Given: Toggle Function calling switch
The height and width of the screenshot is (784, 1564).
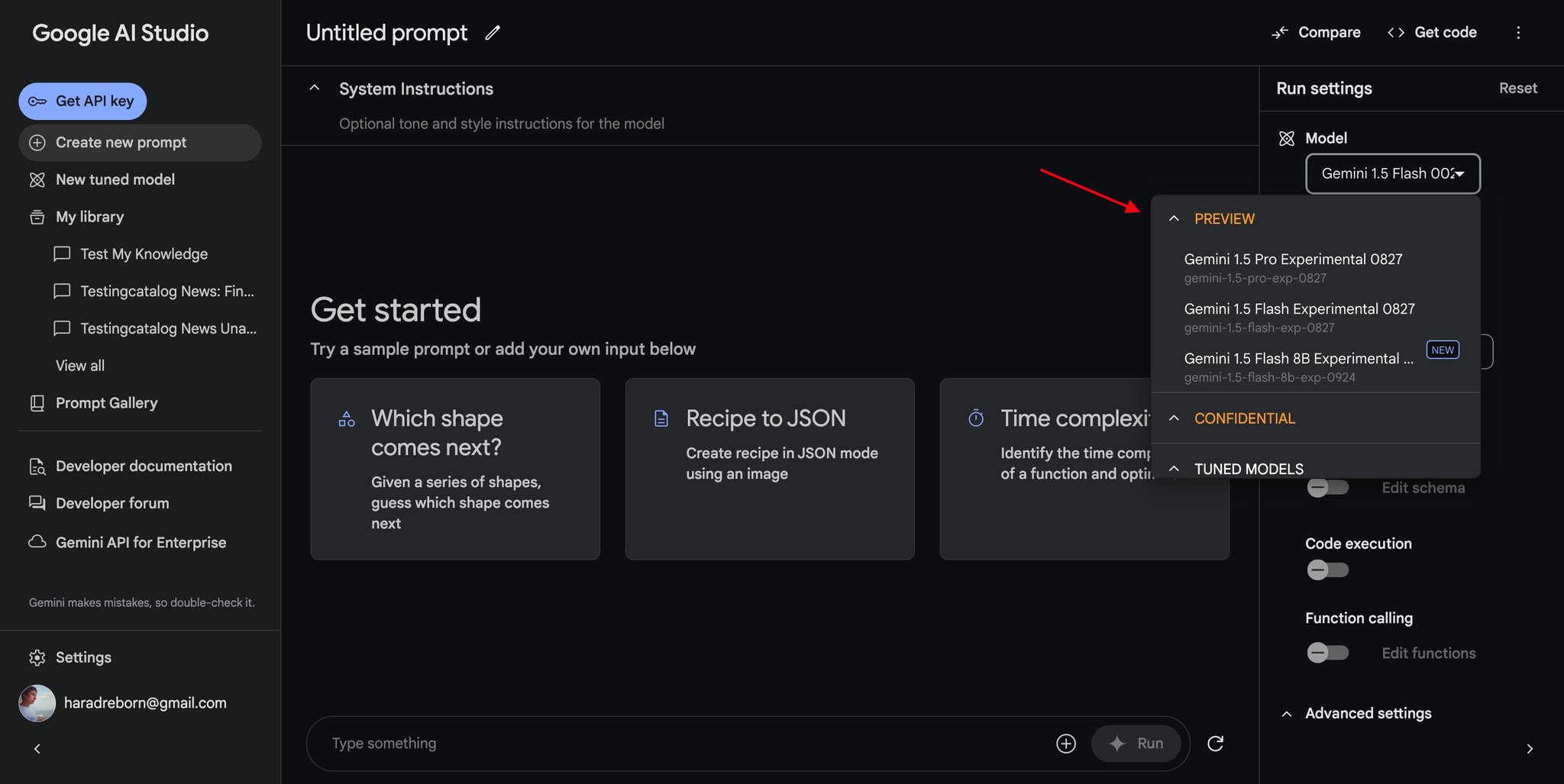Looking at the screenshot, I should [x=1327, y=653].
